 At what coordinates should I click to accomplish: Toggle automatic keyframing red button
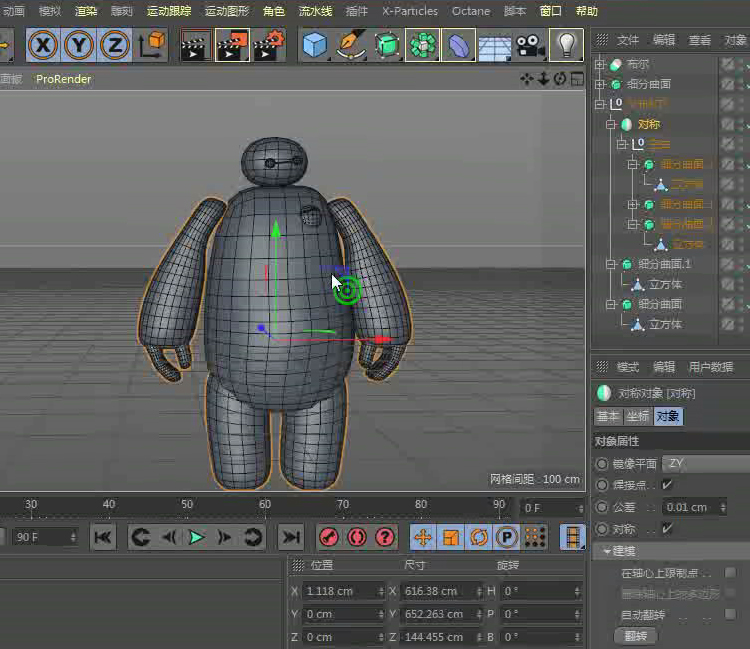point(357,537)
